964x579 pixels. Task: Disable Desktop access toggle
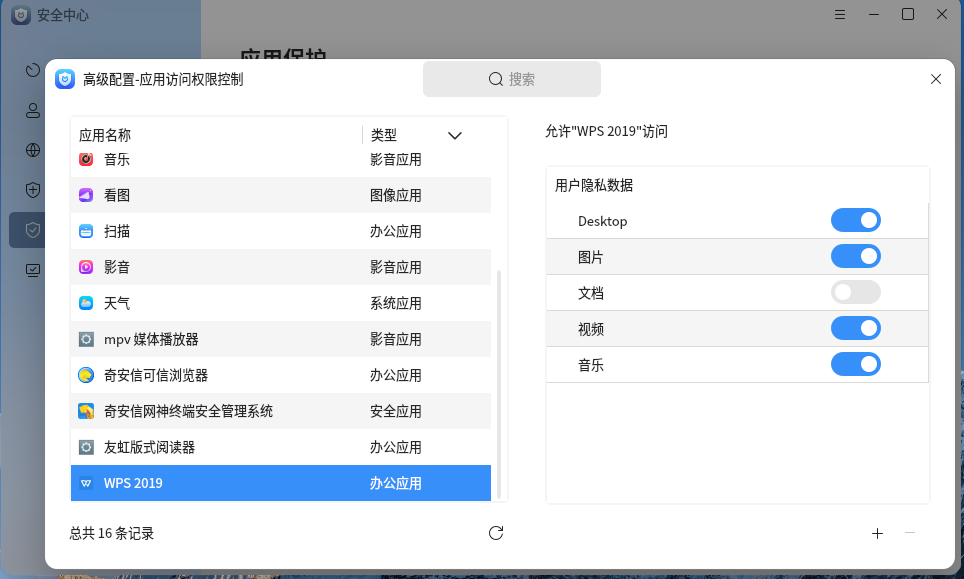click(856, 220)
